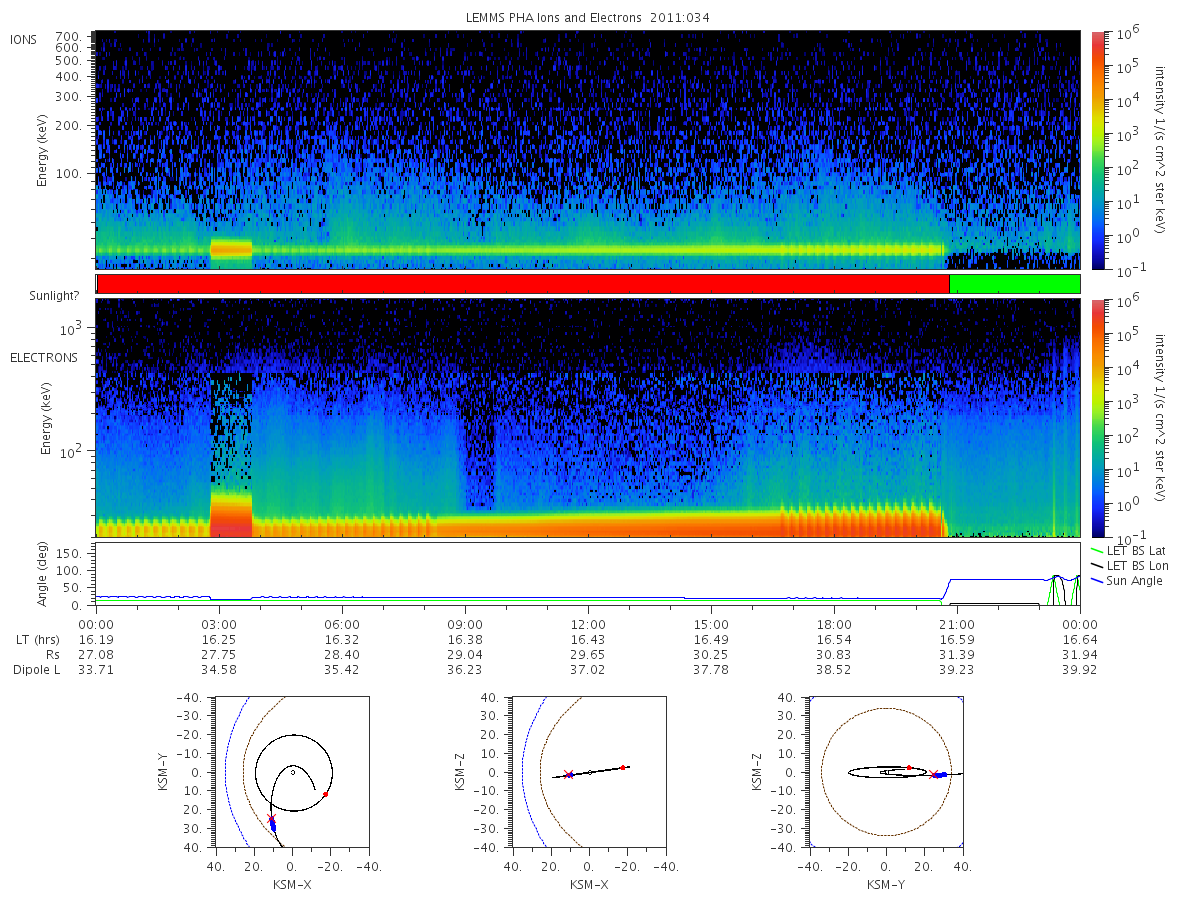Click the ions intensity color bar
Image resolution: width=1200 pixels, height=900 pixels.
[x=1098, y=150]
